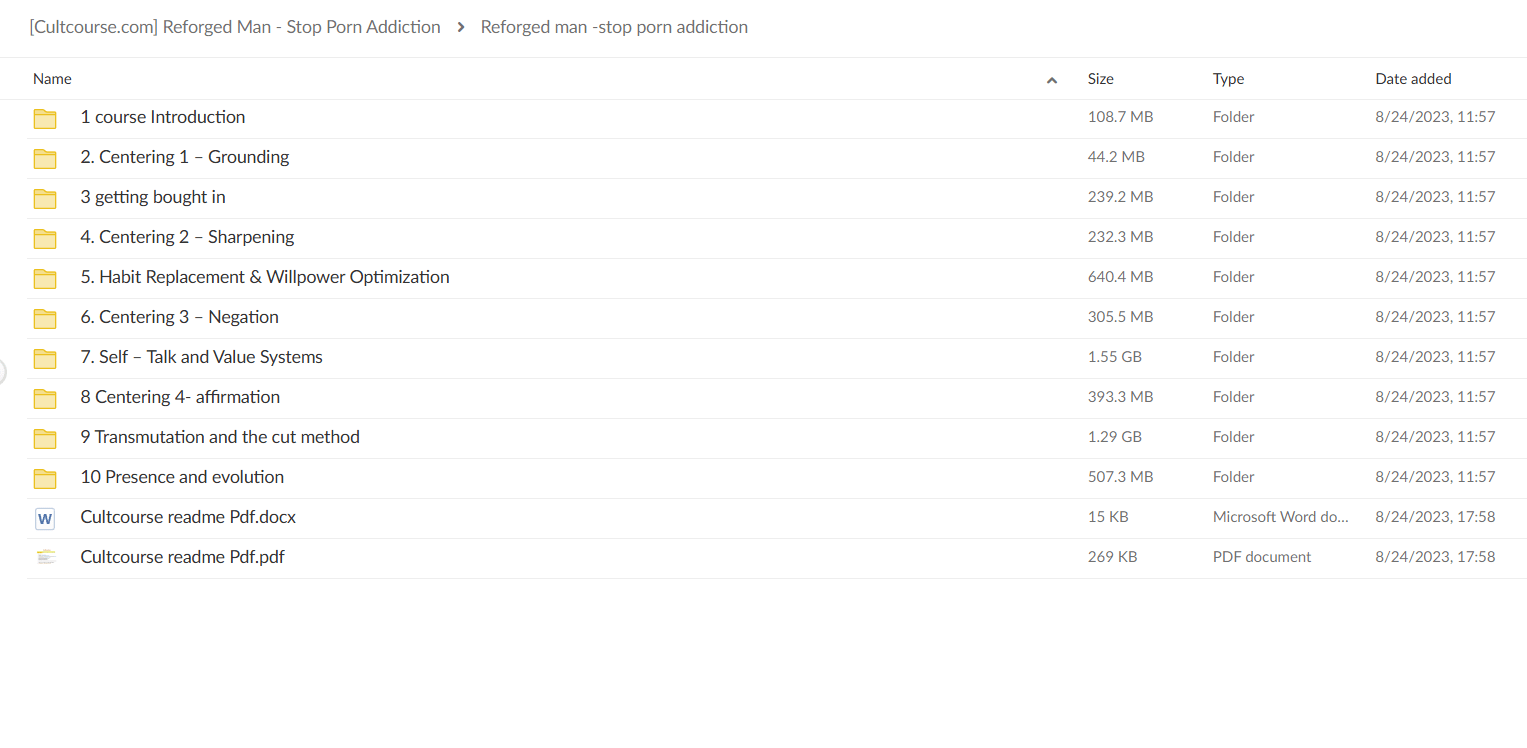Open 9 Transmutation and the cut method
1527x748 pixels.
[x=220, y=437]
